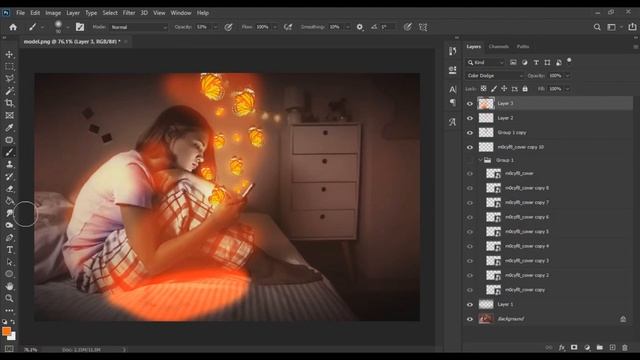
Task: Open brush Opacity dropdown arrow
Action: (216, 27)
